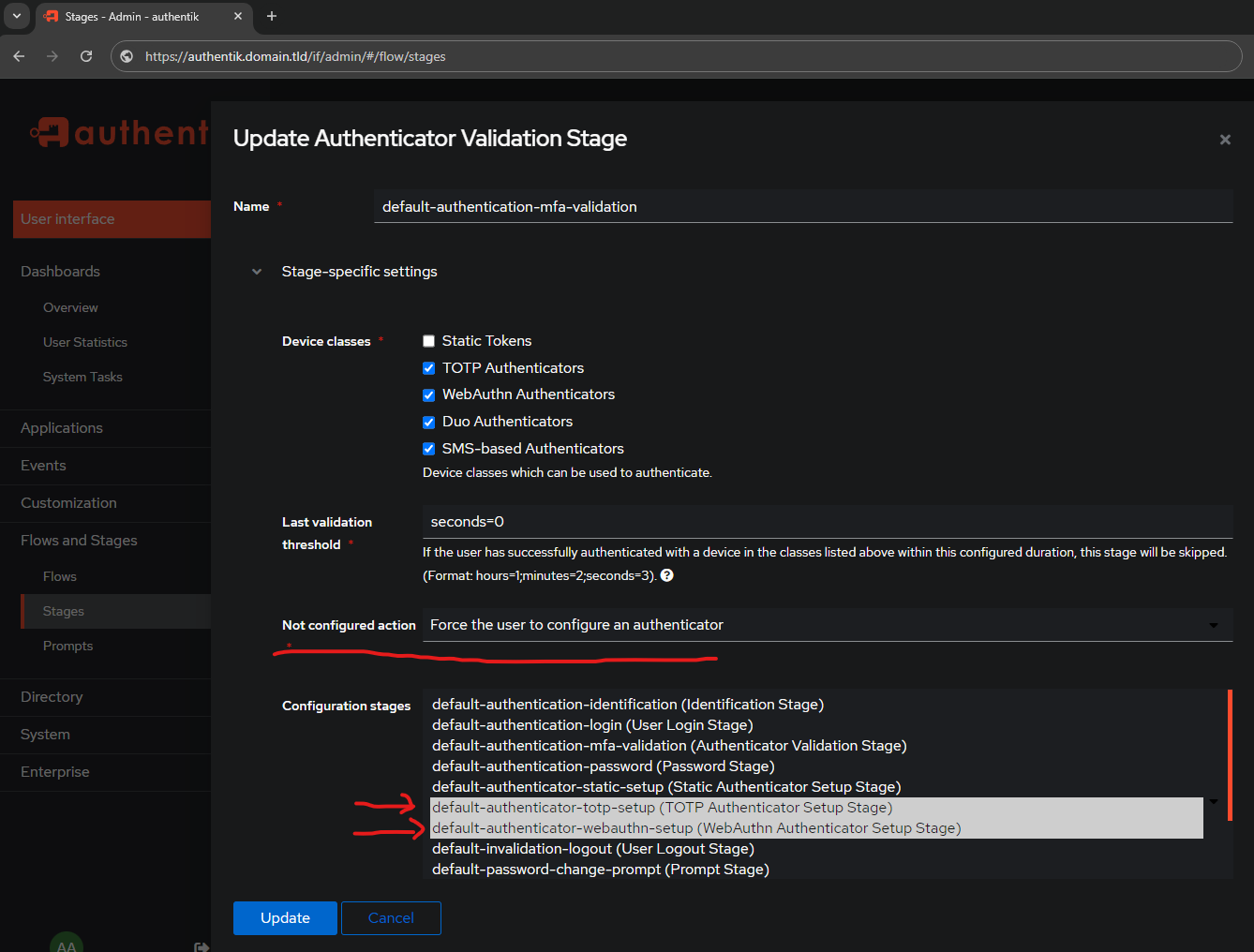
Task: Click the browser forward arrow icon
Action: point(52,56)
